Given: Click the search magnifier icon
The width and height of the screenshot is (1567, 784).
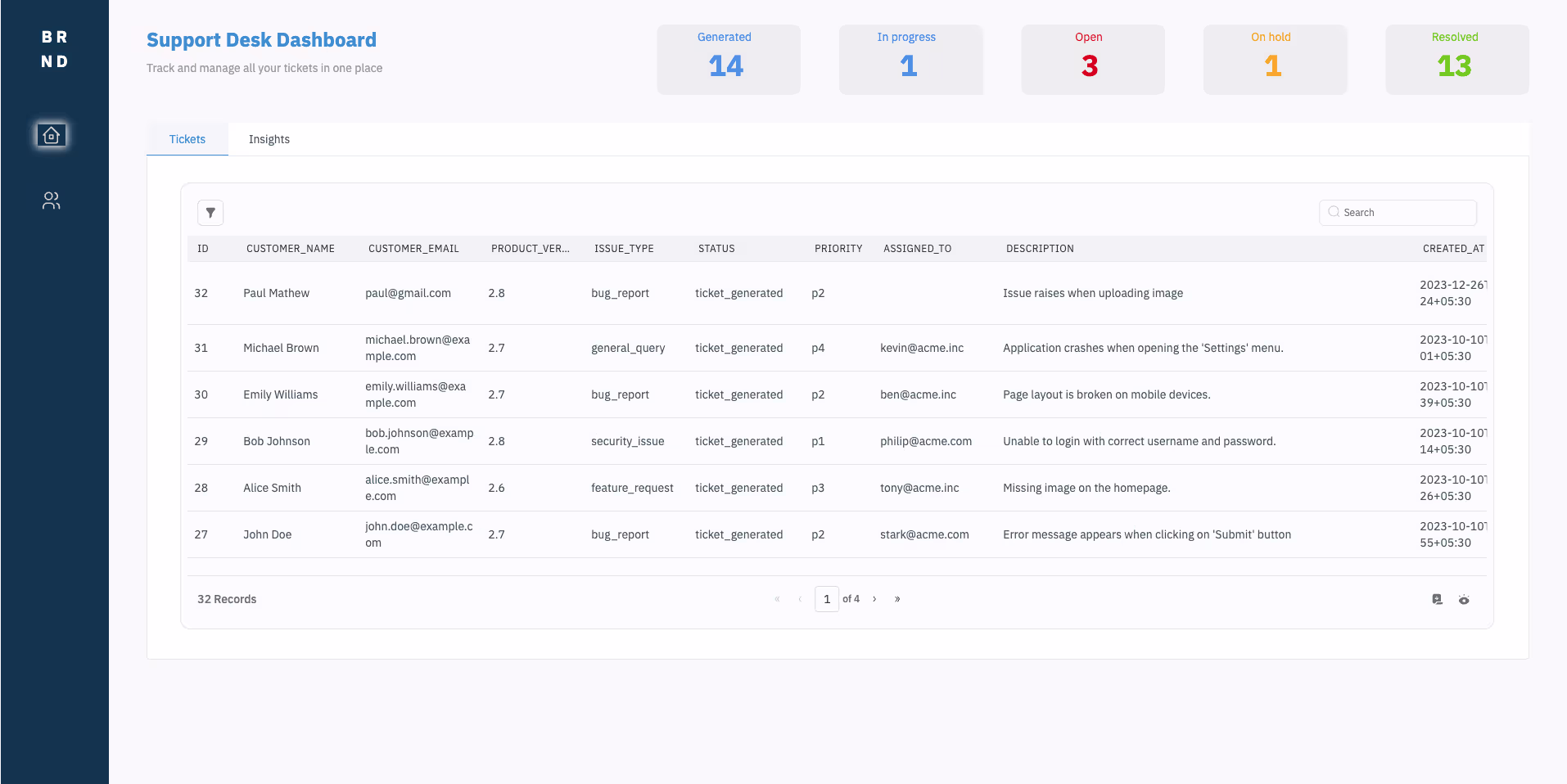Looking at the screenshot, I should pos(1334,212).
